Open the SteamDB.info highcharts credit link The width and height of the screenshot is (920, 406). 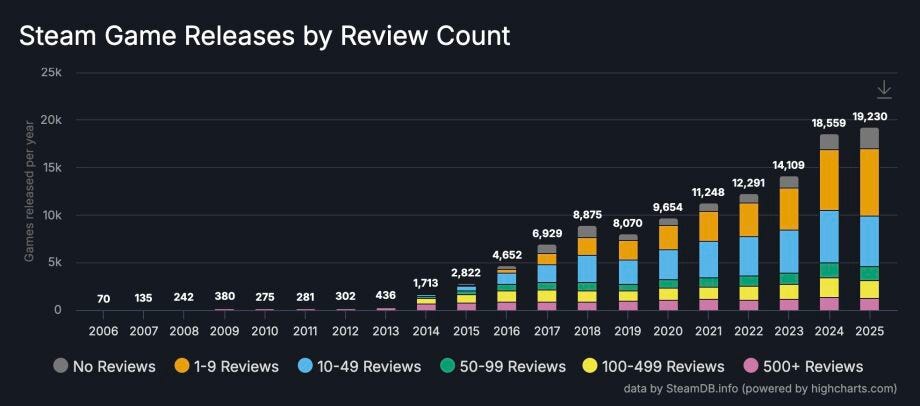(x=760, y=388)
